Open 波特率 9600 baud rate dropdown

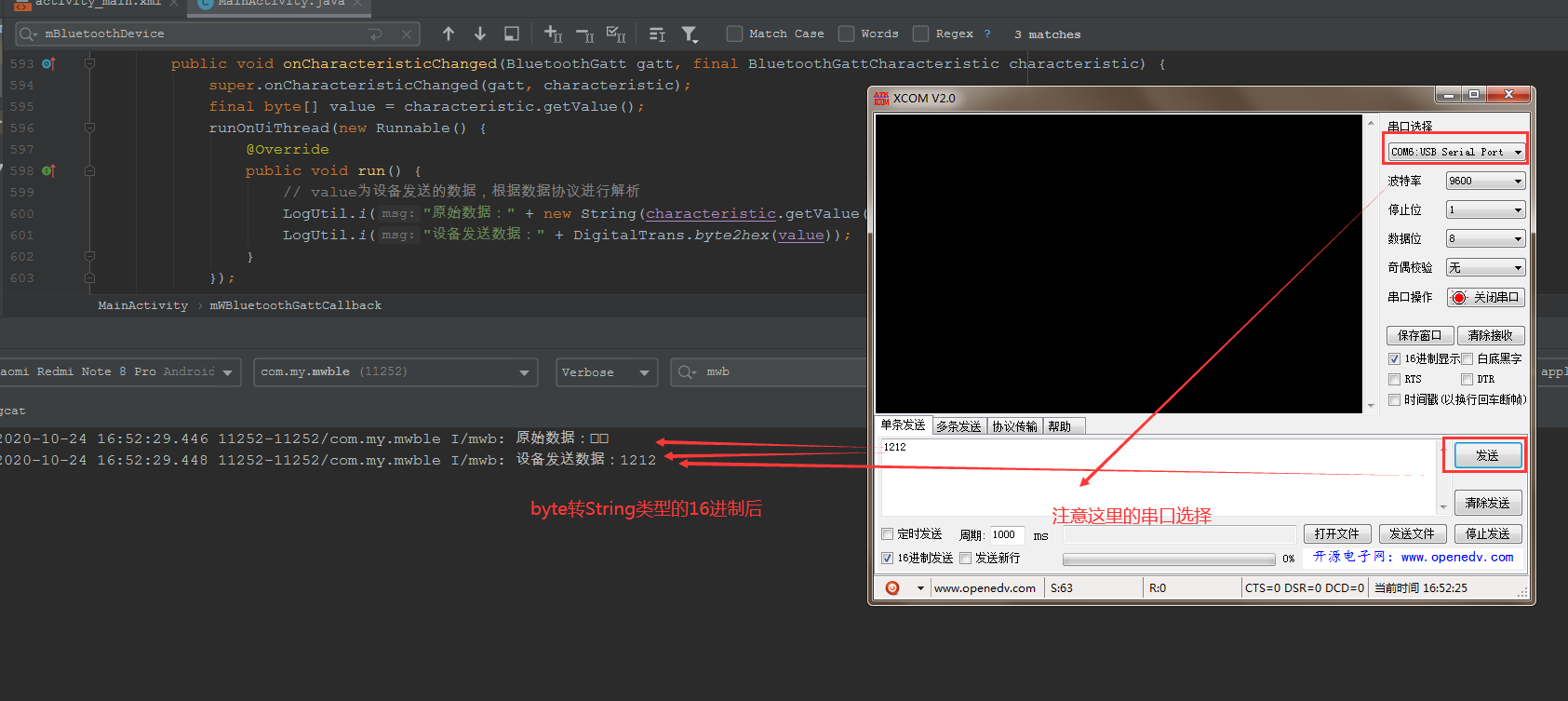coord(1485,181)
